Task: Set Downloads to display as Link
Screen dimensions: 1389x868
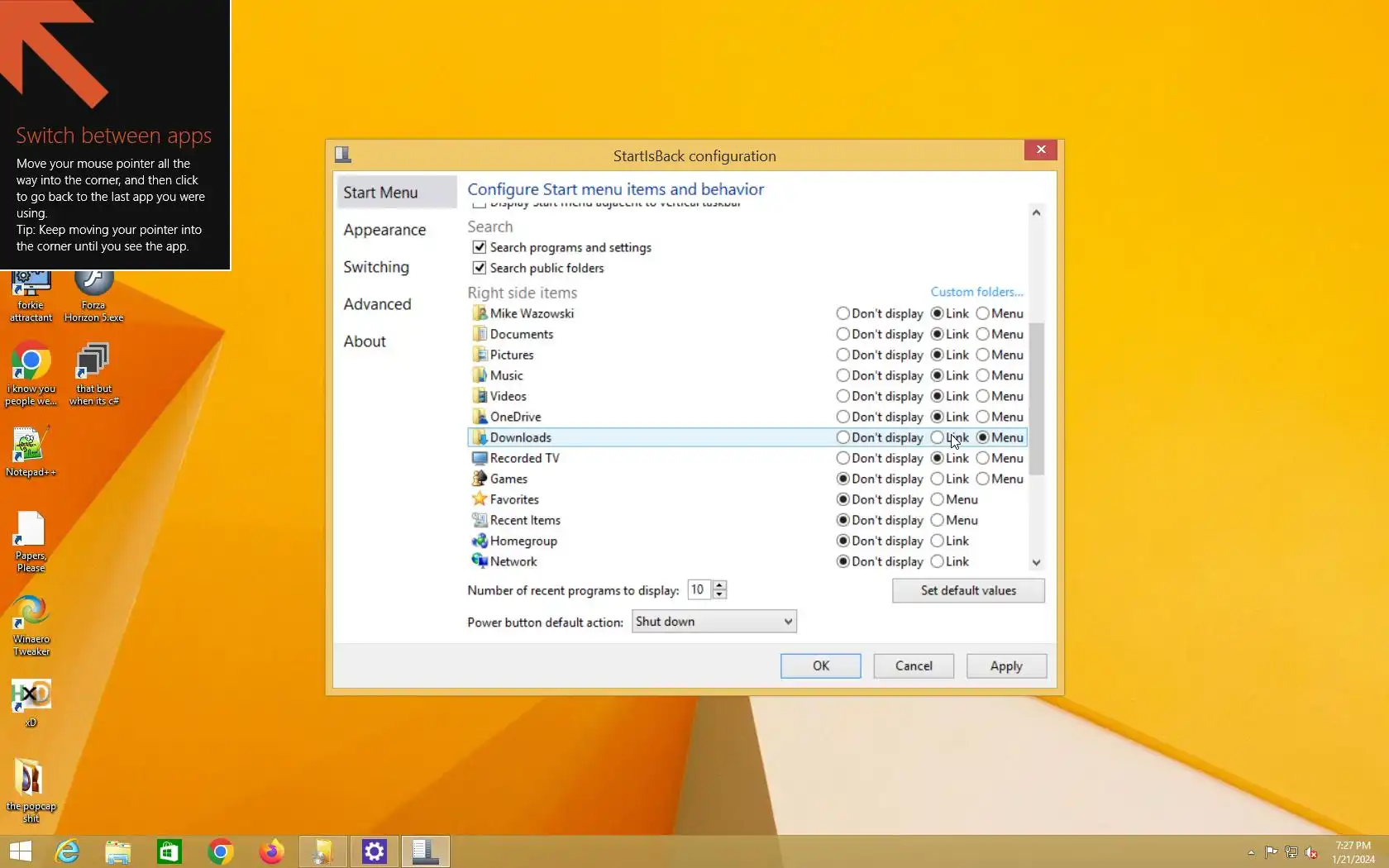Action: [937, 437]
